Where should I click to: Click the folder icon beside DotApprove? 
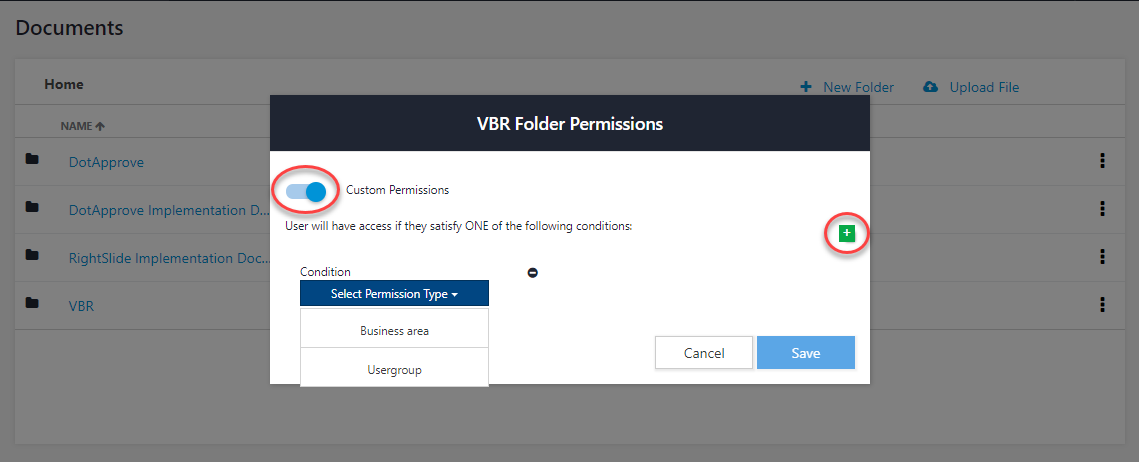tap(32, 159)
